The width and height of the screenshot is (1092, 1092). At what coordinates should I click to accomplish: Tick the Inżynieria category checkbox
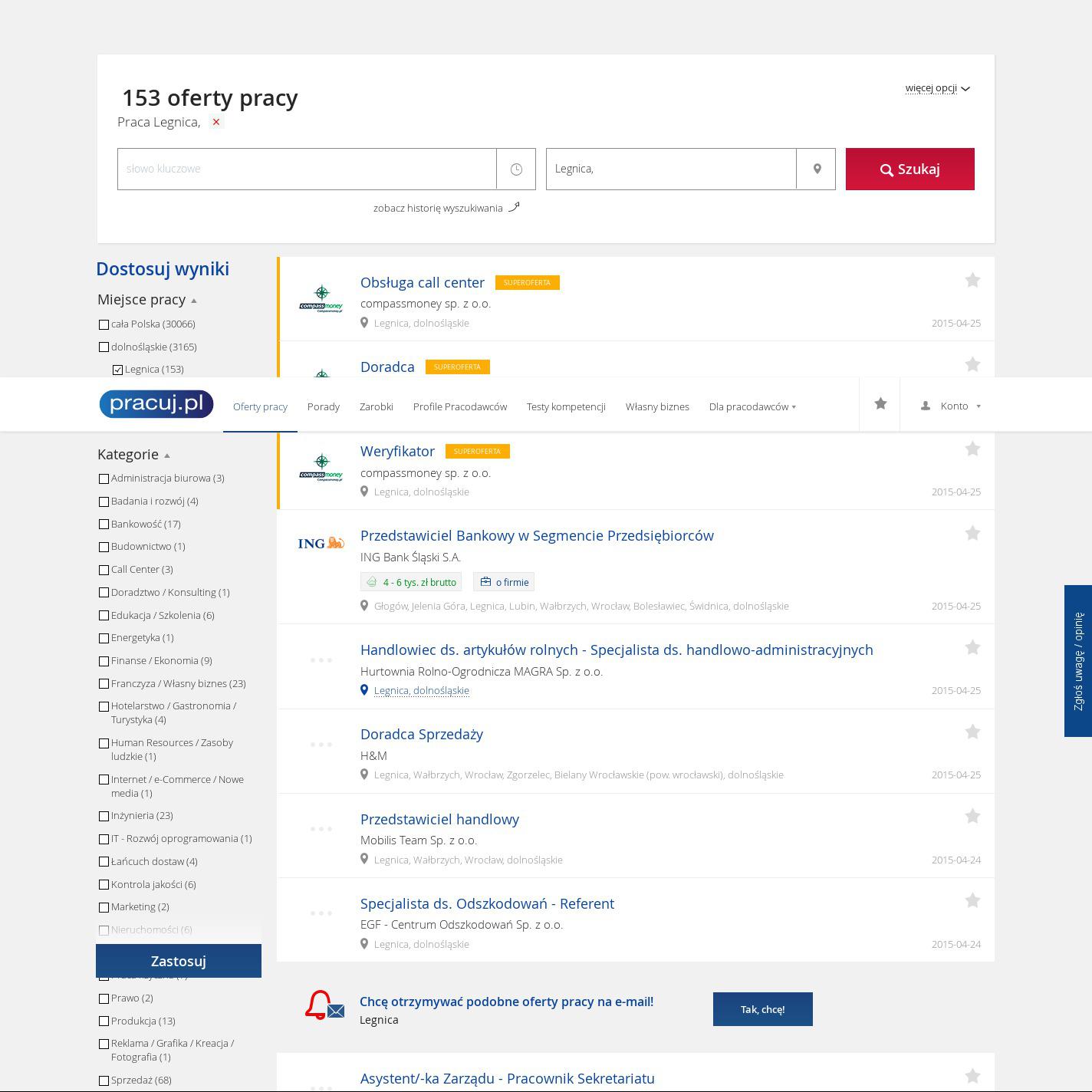coord(104,816)
